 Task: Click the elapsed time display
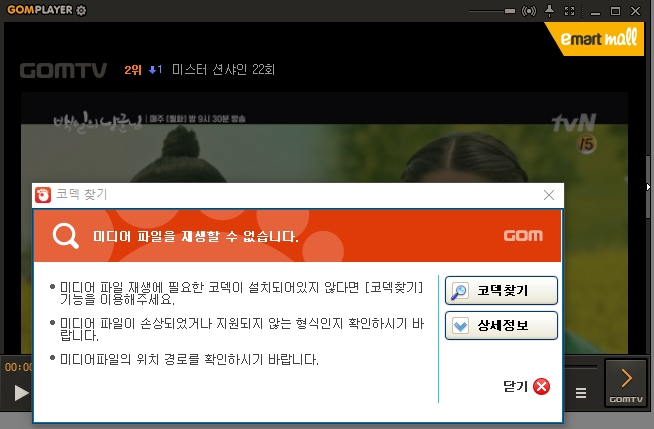18,367
